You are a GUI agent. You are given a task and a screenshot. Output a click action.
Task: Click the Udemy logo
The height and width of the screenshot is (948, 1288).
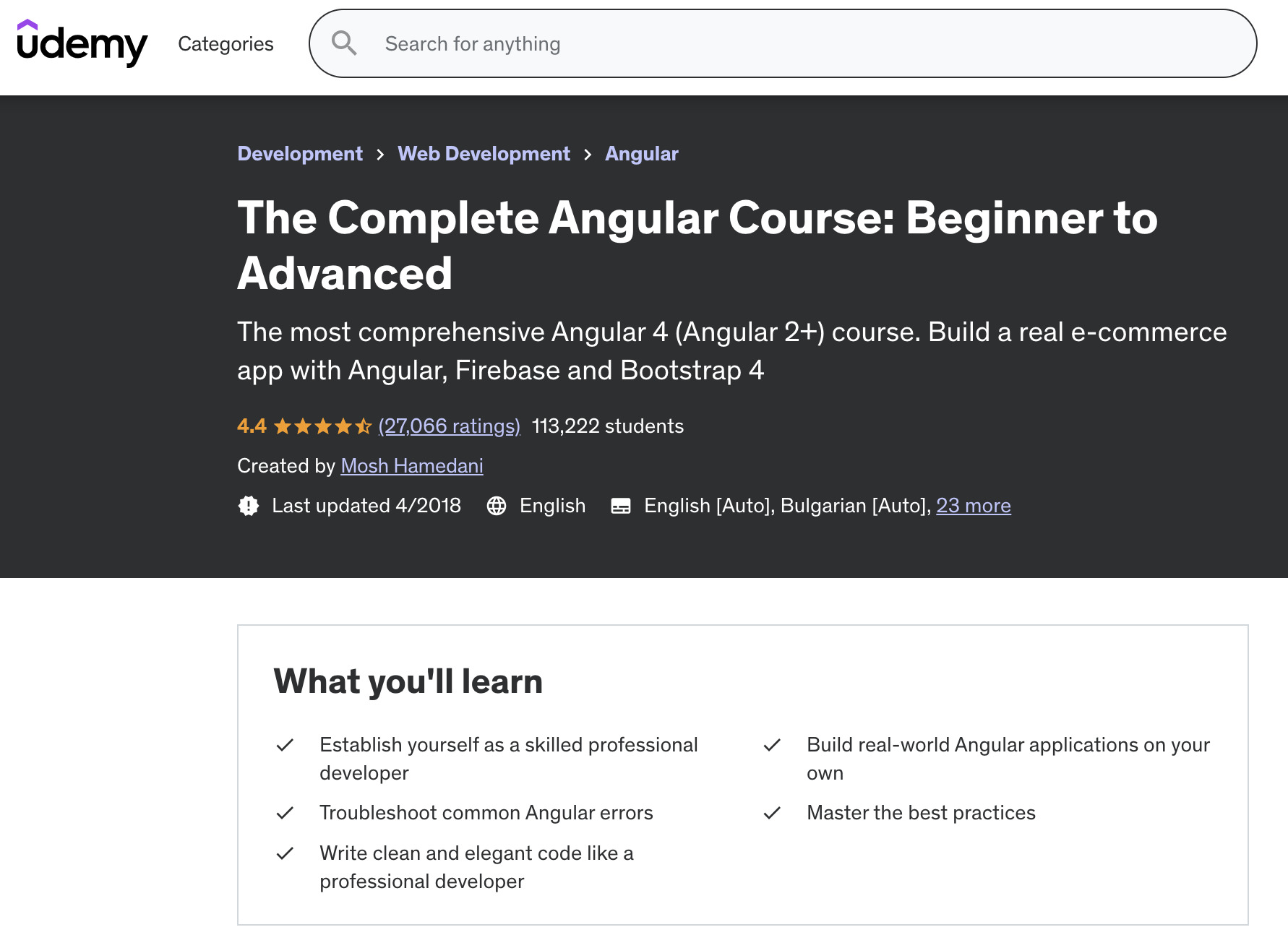(82, 43)
